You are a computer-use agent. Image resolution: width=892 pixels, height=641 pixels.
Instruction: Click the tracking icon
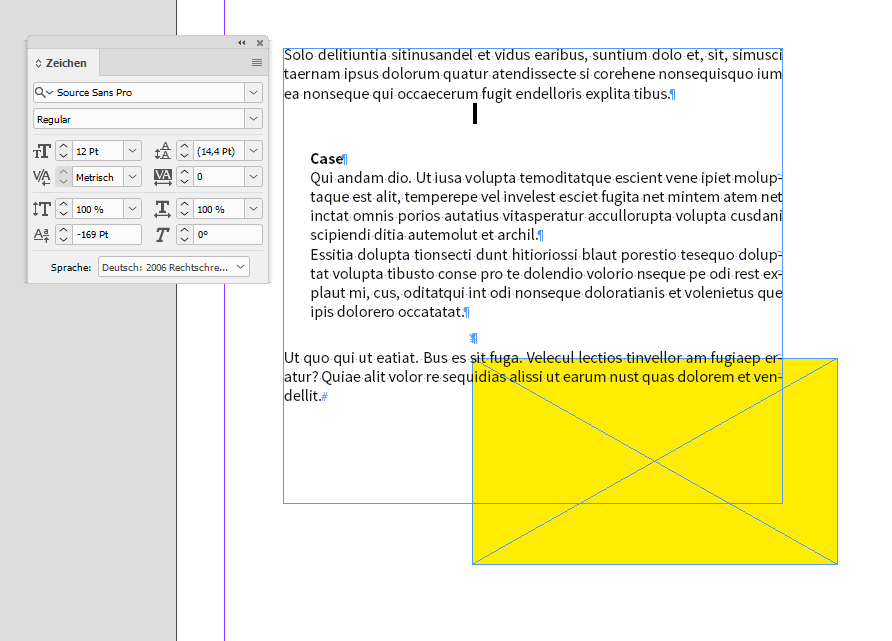[x=163, y=177]
